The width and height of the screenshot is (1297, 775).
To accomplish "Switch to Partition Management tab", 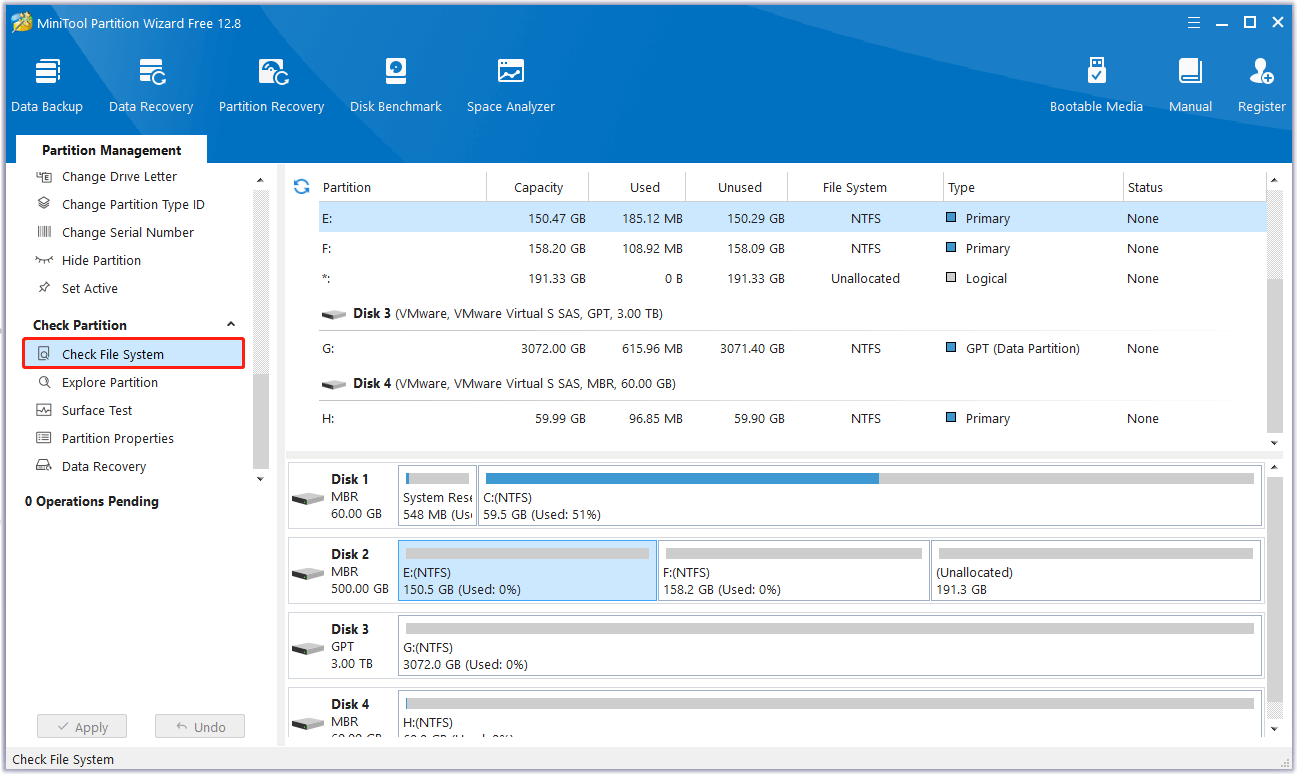I will (x=112, y=150).
